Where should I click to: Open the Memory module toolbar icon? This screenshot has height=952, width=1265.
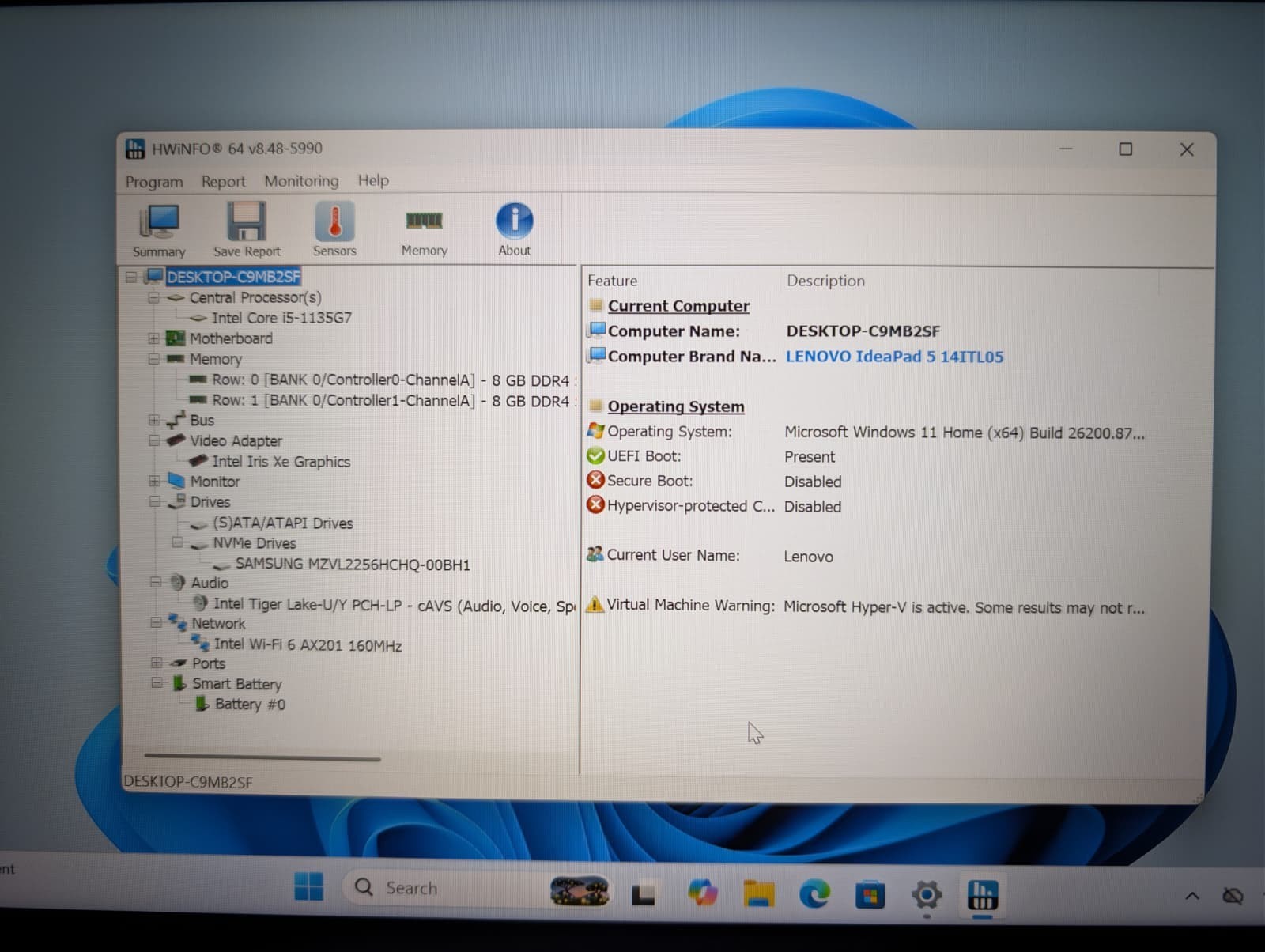click(424, 220)
